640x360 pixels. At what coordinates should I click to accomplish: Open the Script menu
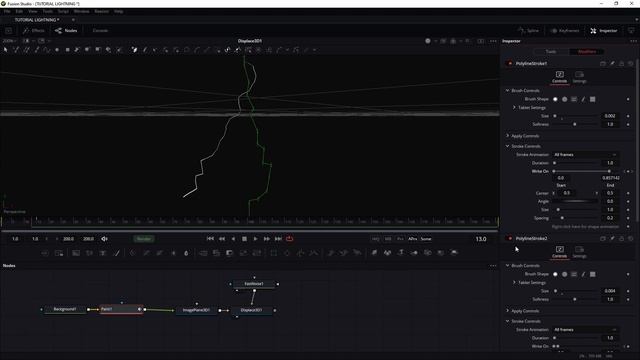point(63,11)
